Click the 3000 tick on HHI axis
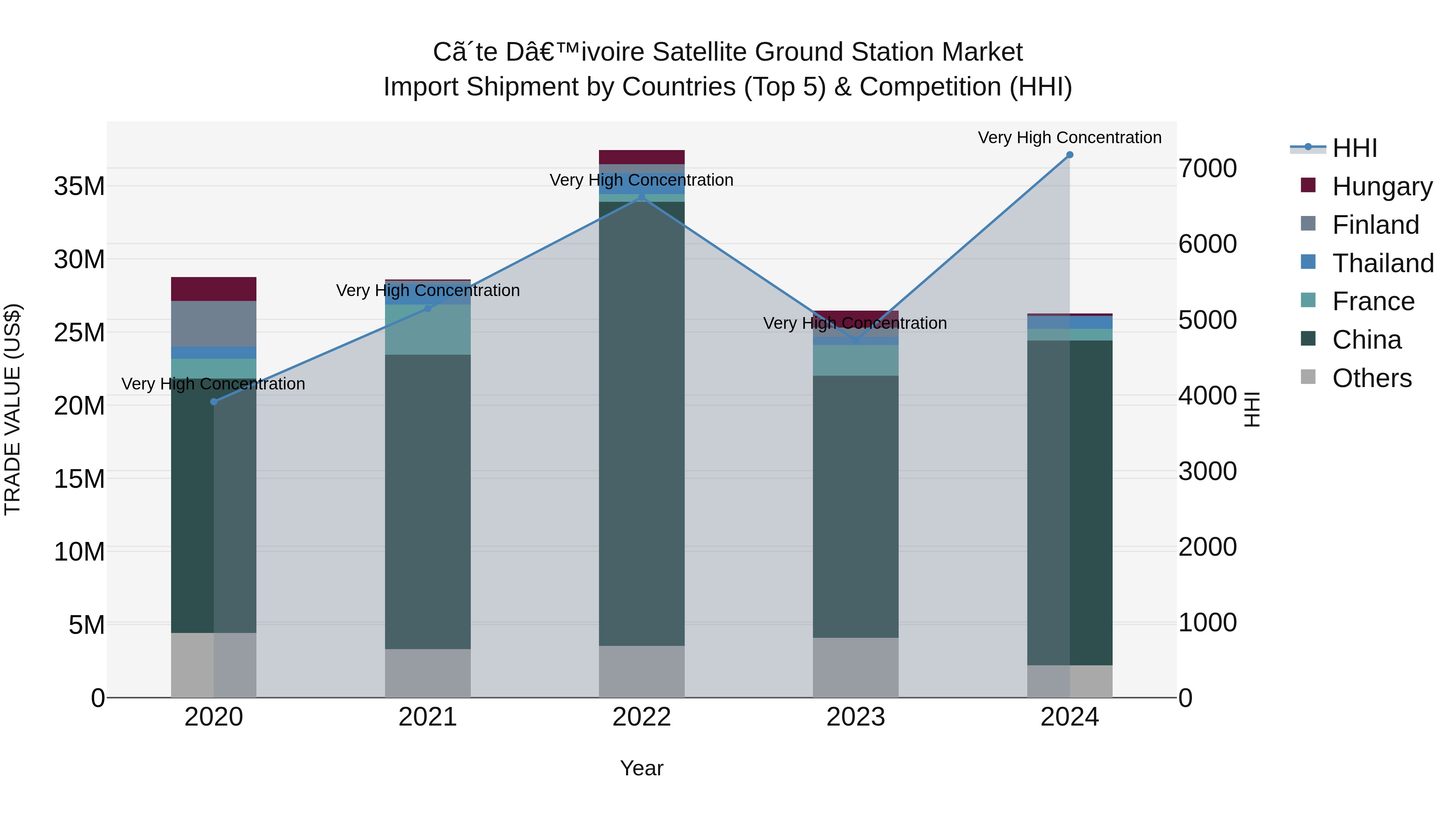The width and height of the screenshot is (1456, 819). pyautogui.click(x=1208, y=471)
